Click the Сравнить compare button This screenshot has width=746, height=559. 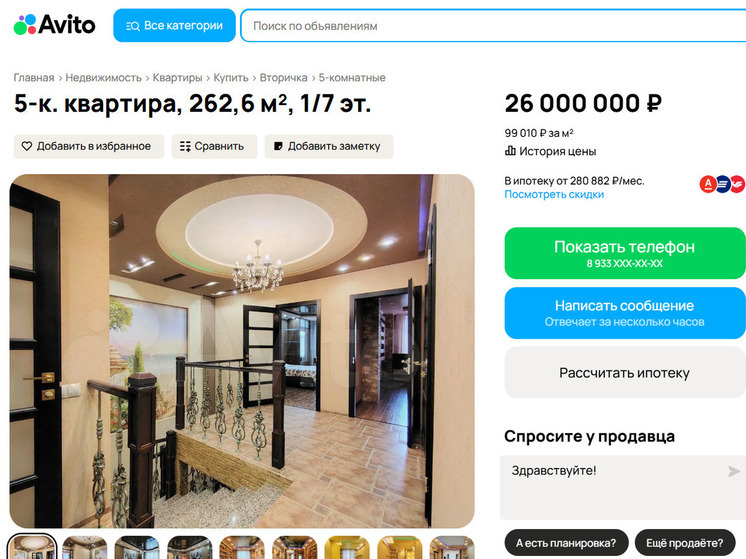point(214,146)
